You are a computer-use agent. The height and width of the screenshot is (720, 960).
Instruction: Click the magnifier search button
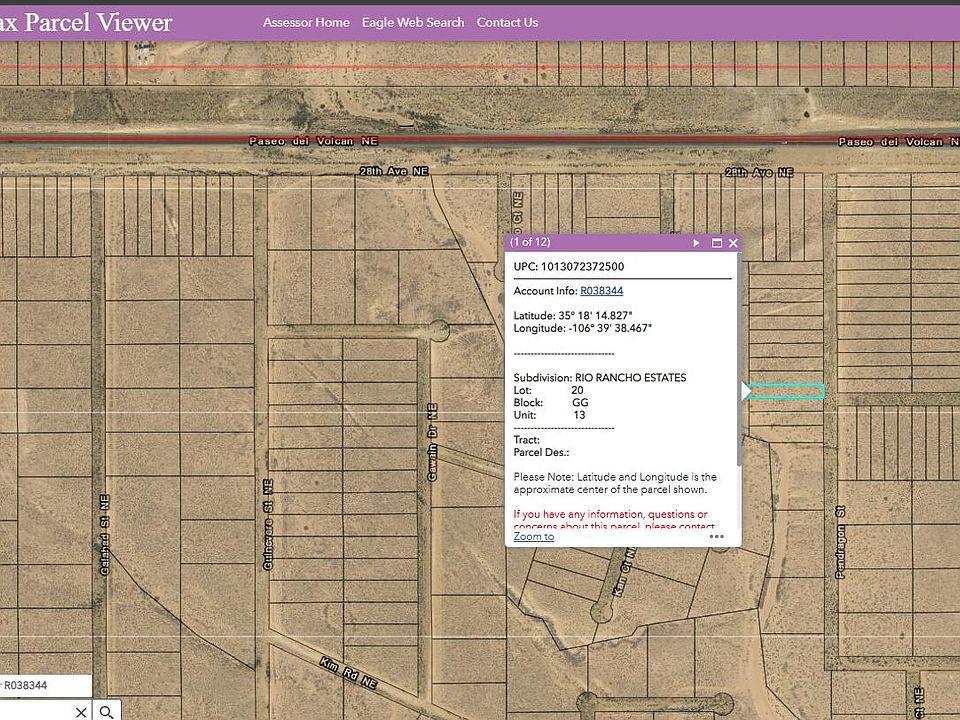coord(107,711)
